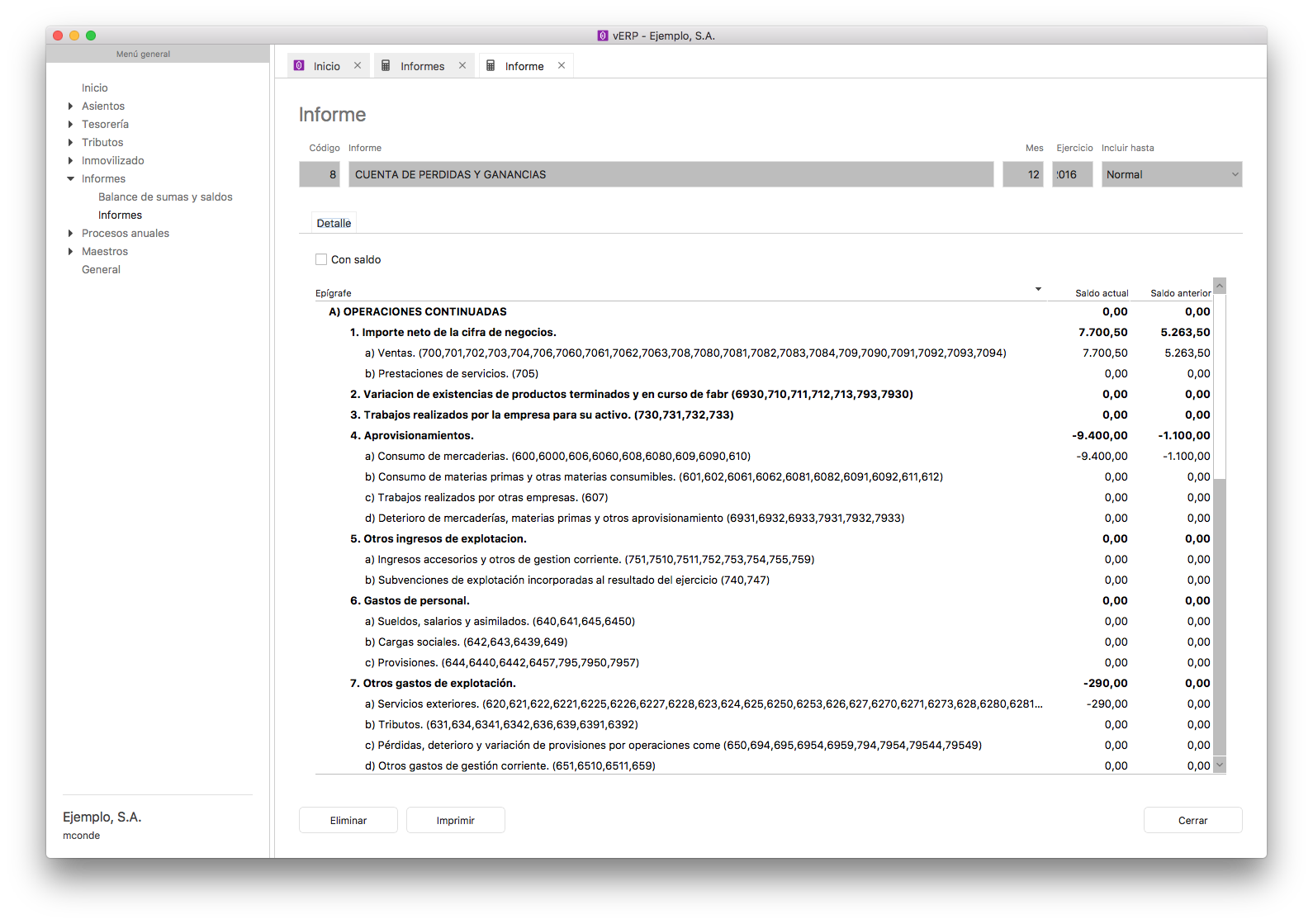This screenshot has width=1313, height=924.
Task: Close the Informes tab
Action: [x=462, y=66]
